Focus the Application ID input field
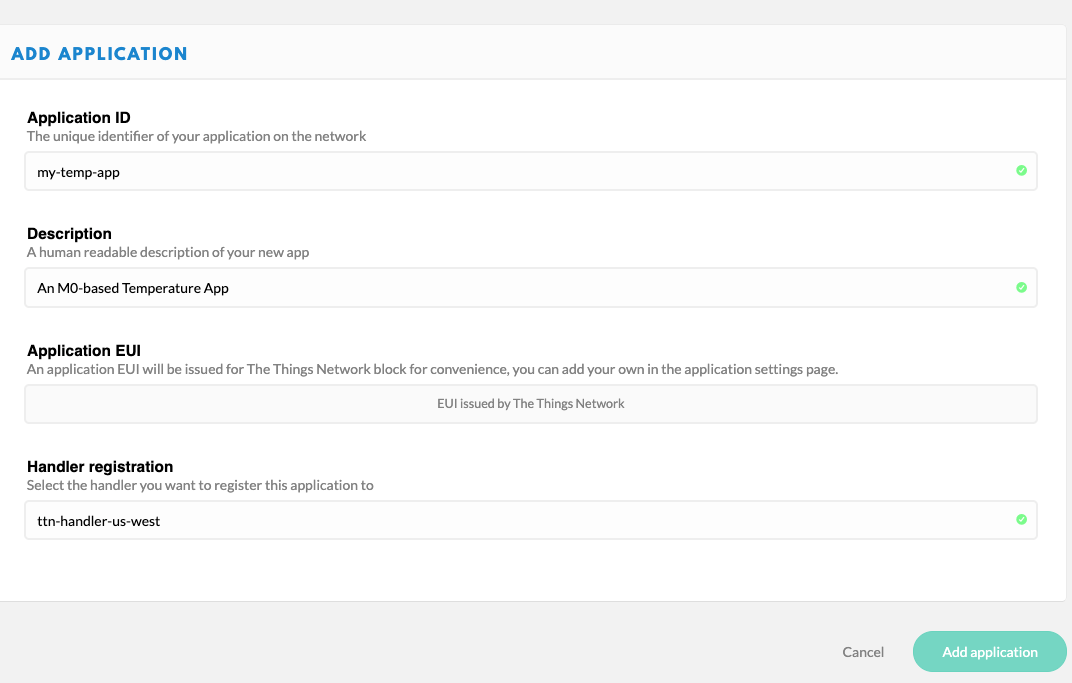1072x683 pixels. pyautogui.click(x=500, y=171)
